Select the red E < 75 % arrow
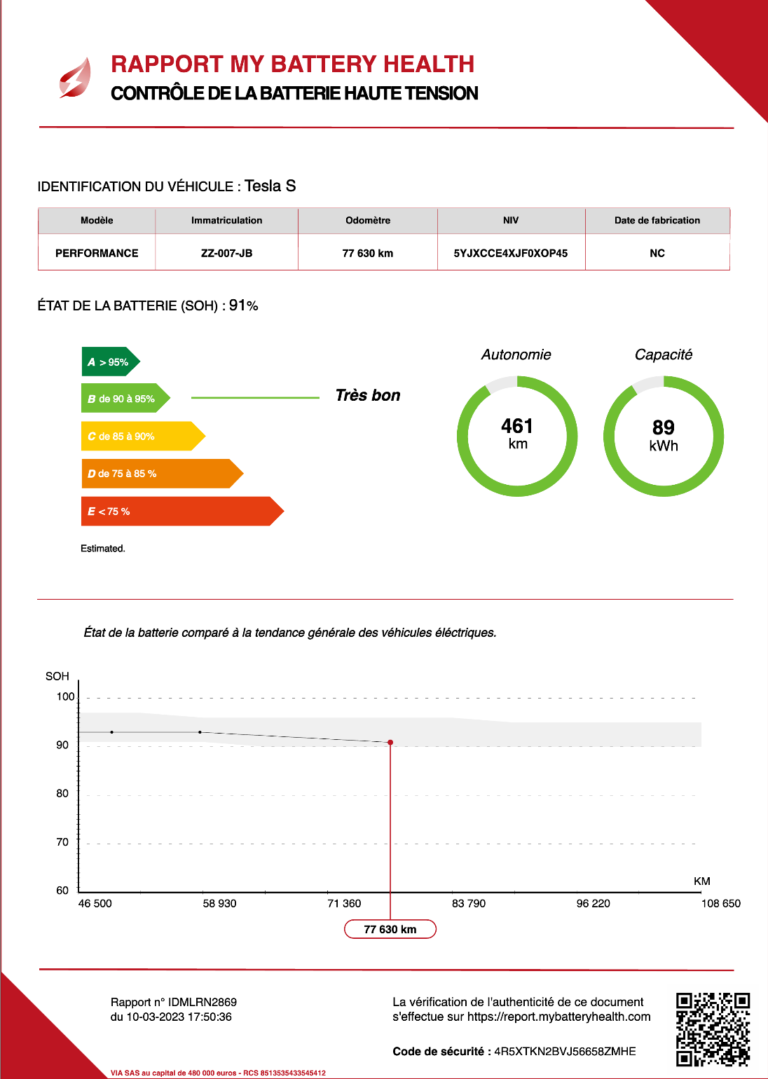Screen dimensions: 768x1079 pos(182,511)
